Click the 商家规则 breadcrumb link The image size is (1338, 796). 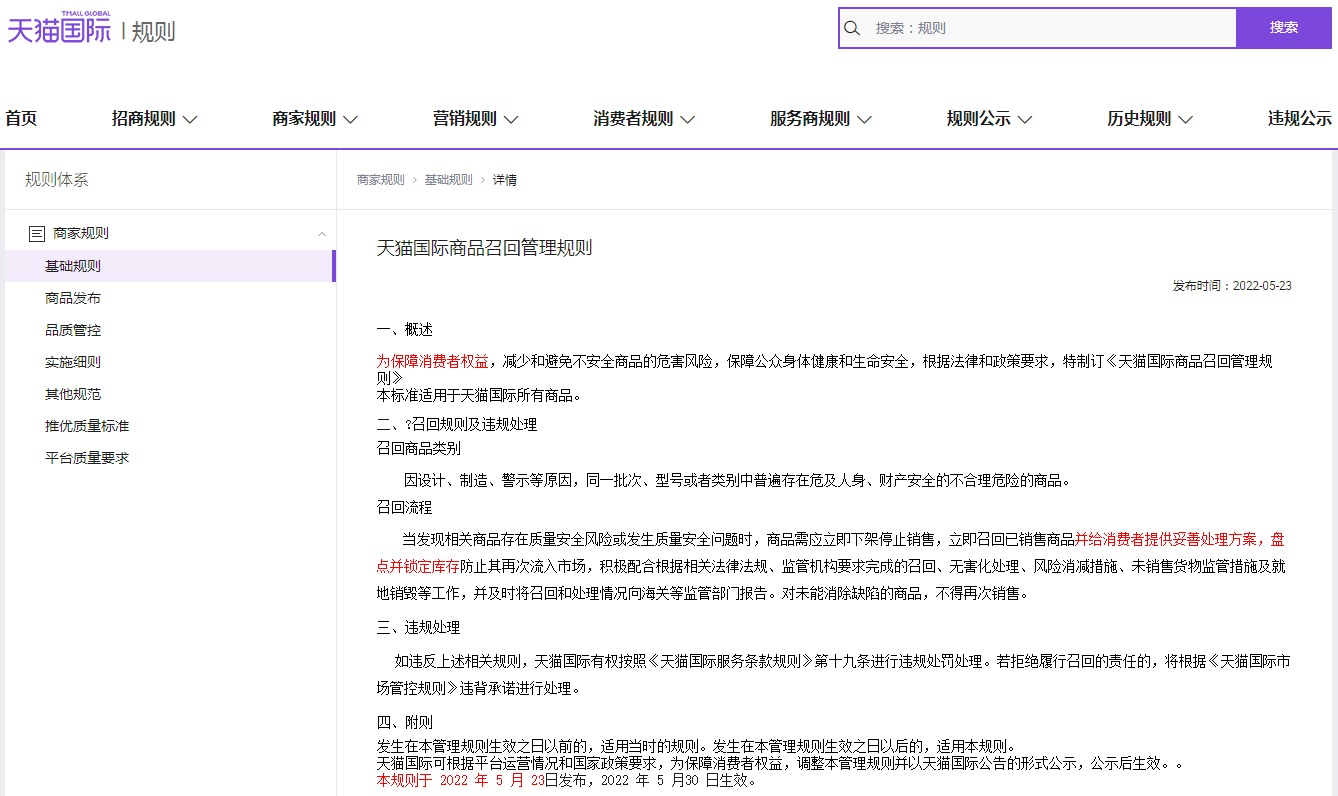pos(381,180)
